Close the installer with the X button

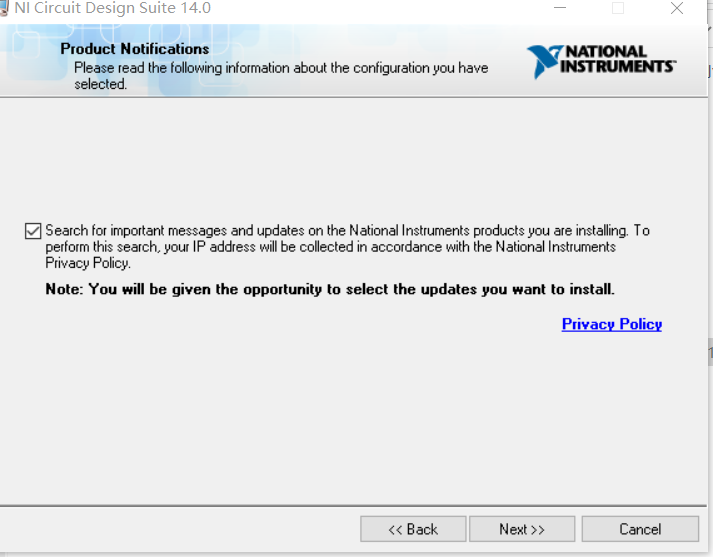tap(677, 8)
